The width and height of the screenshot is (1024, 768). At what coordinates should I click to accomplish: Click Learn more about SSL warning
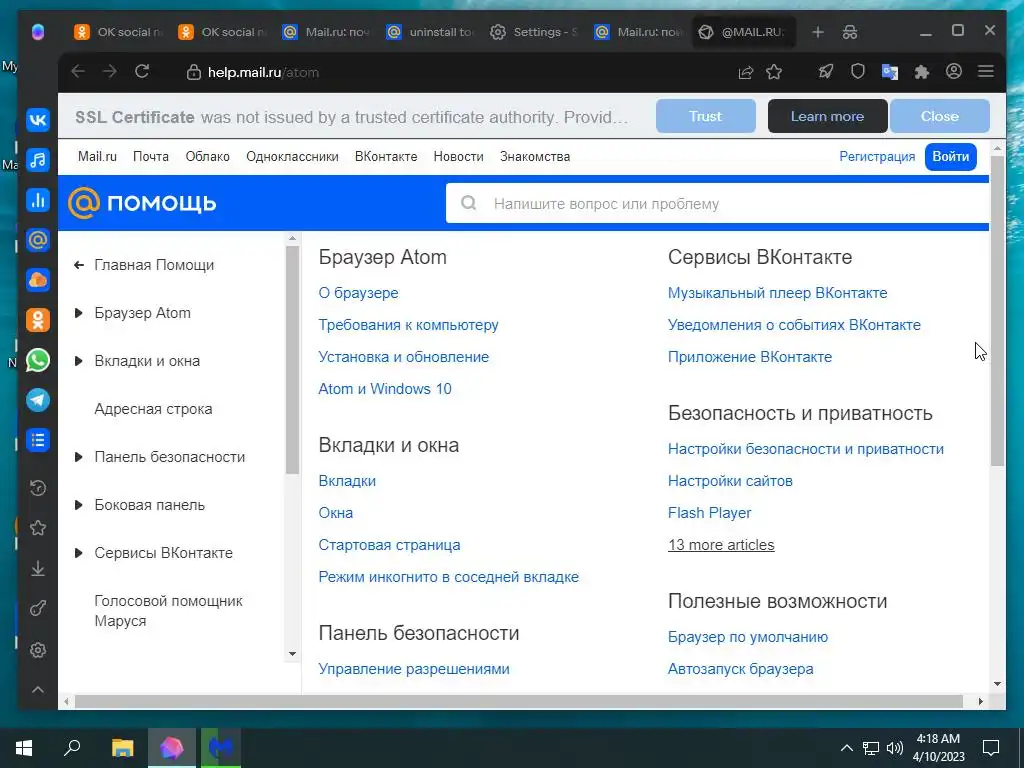[x=827, y=116]
